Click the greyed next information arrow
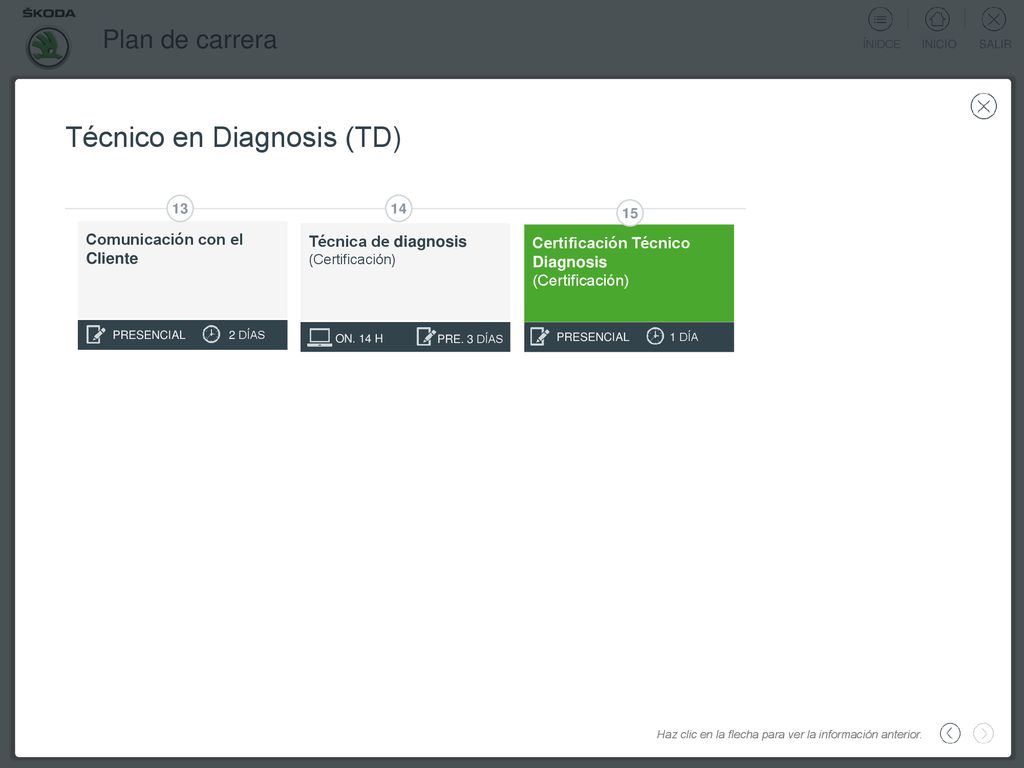This screenshot has width=1024, height=768. (983, 733)
